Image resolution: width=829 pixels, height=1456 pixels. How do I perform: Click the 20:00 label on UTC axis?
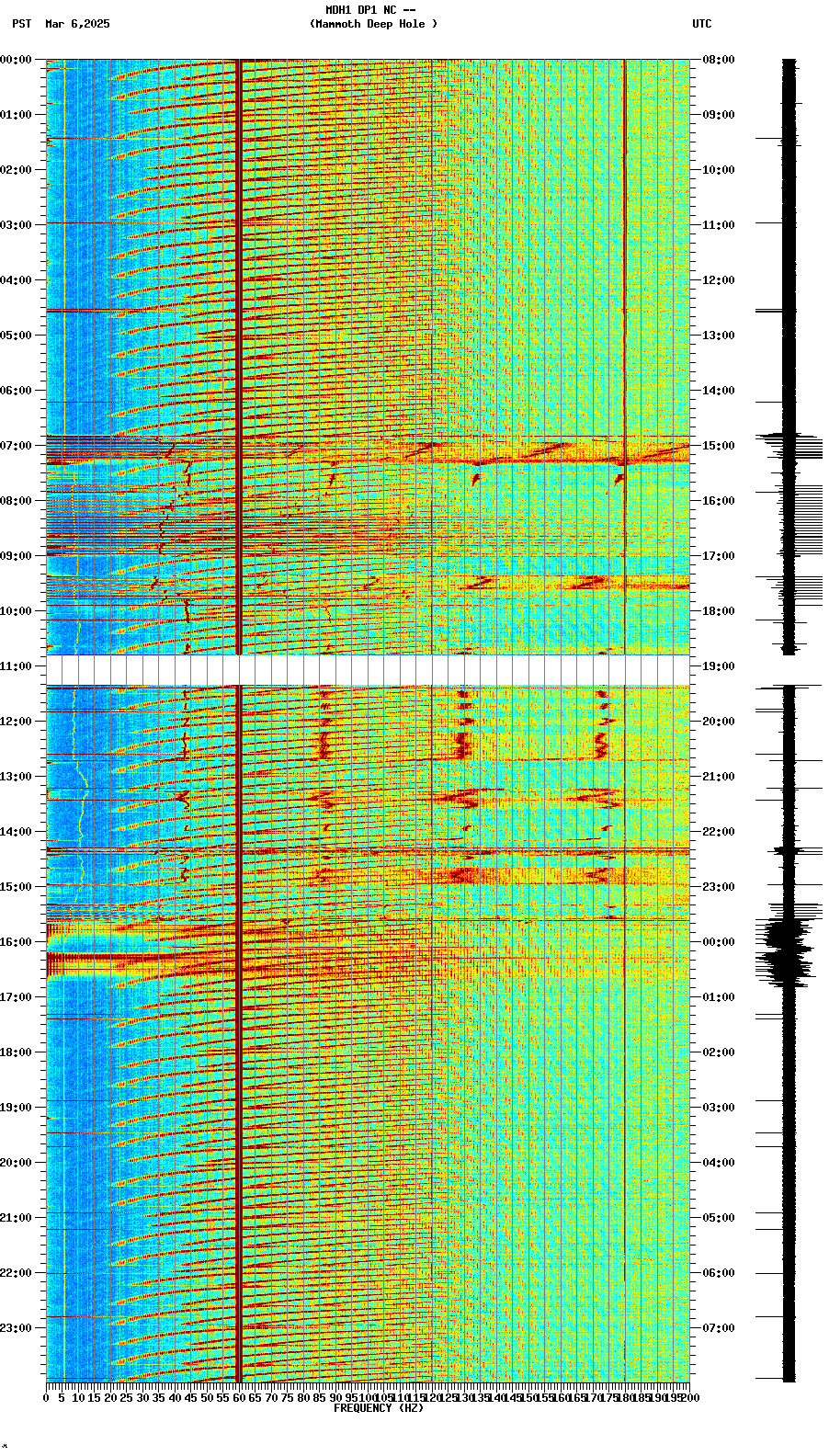pos(719,722)
